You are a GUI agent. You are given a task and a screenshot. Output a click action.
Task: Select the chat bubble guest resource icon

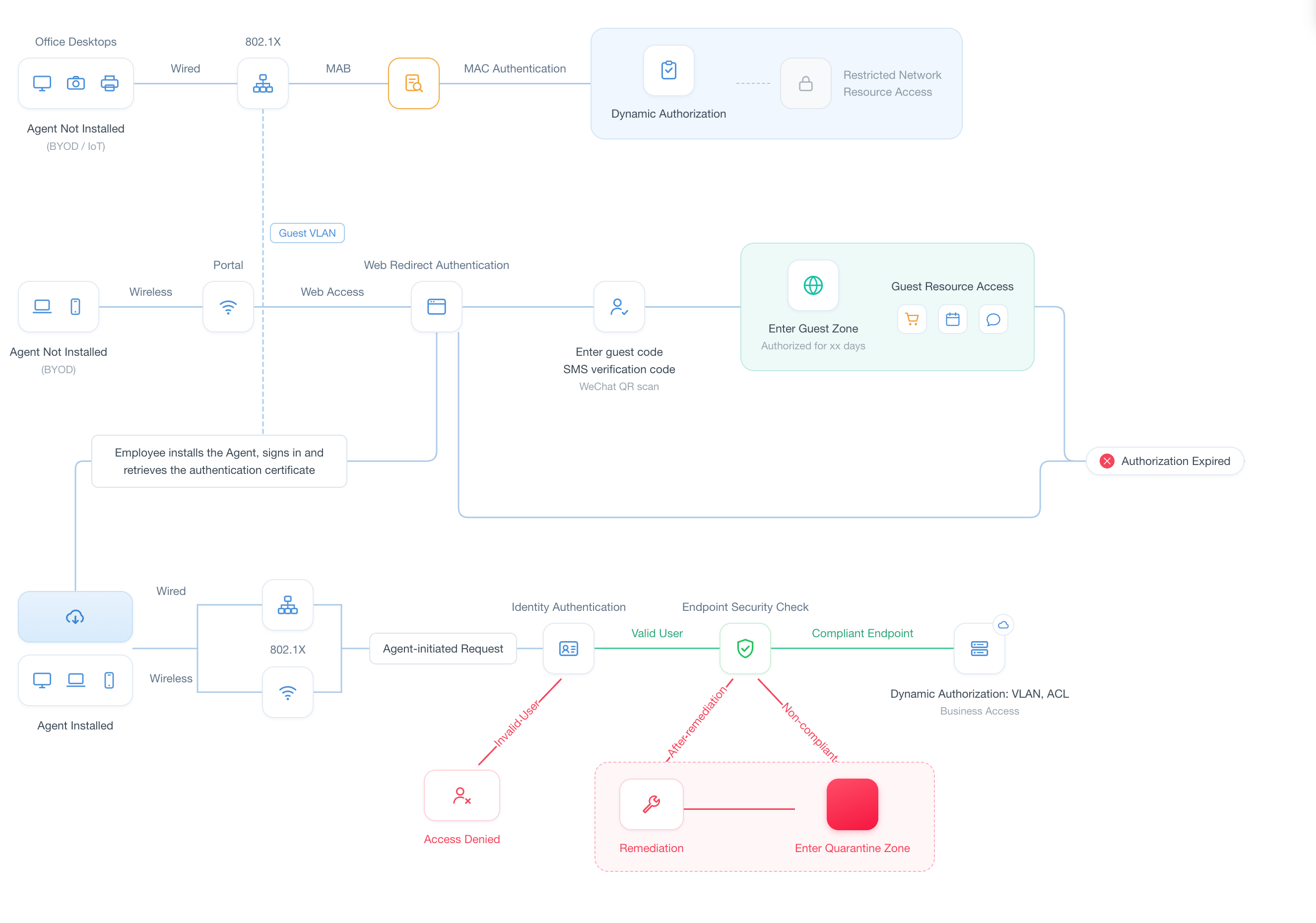point(993,319)
